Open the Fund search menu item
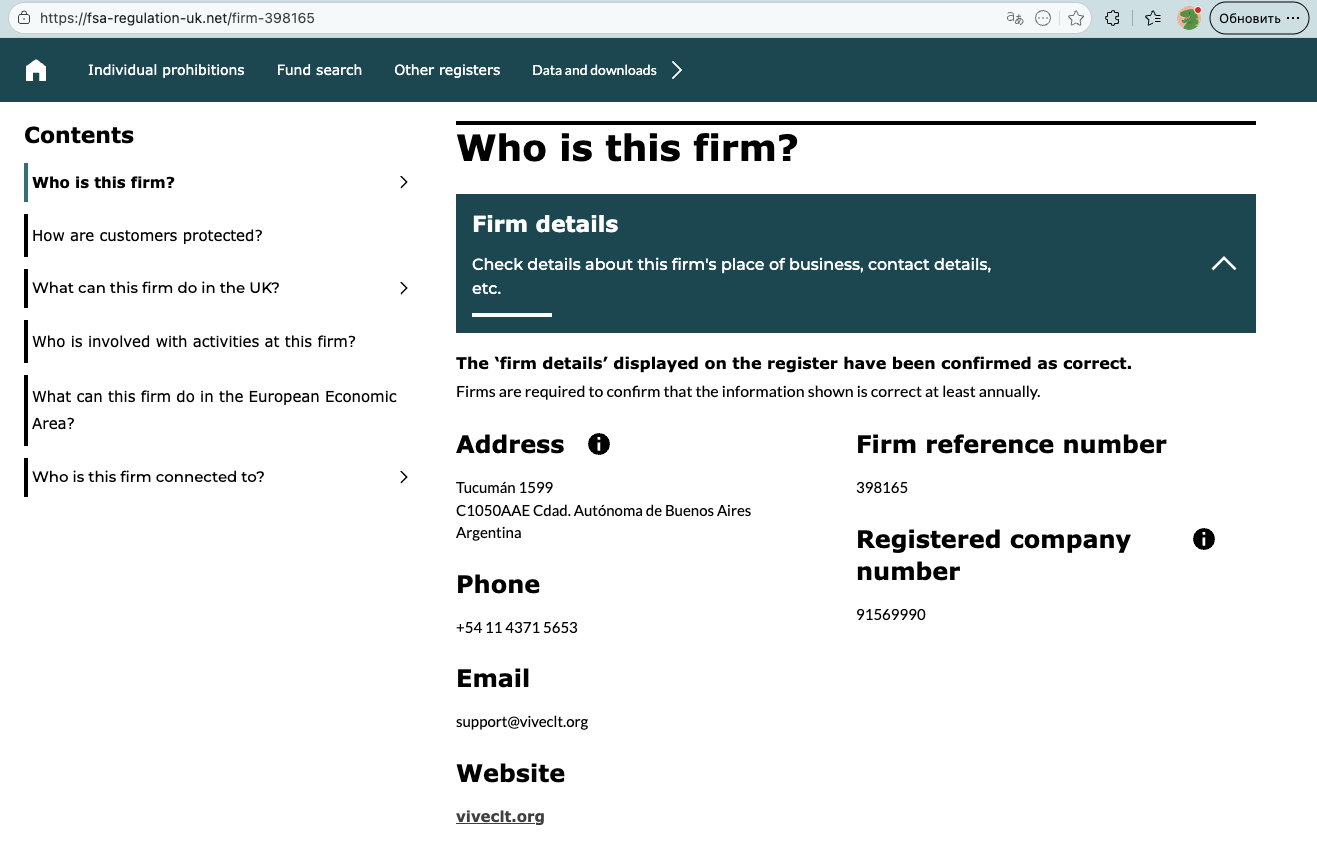This screenshot has height=863, width=1317. (319, 70)
